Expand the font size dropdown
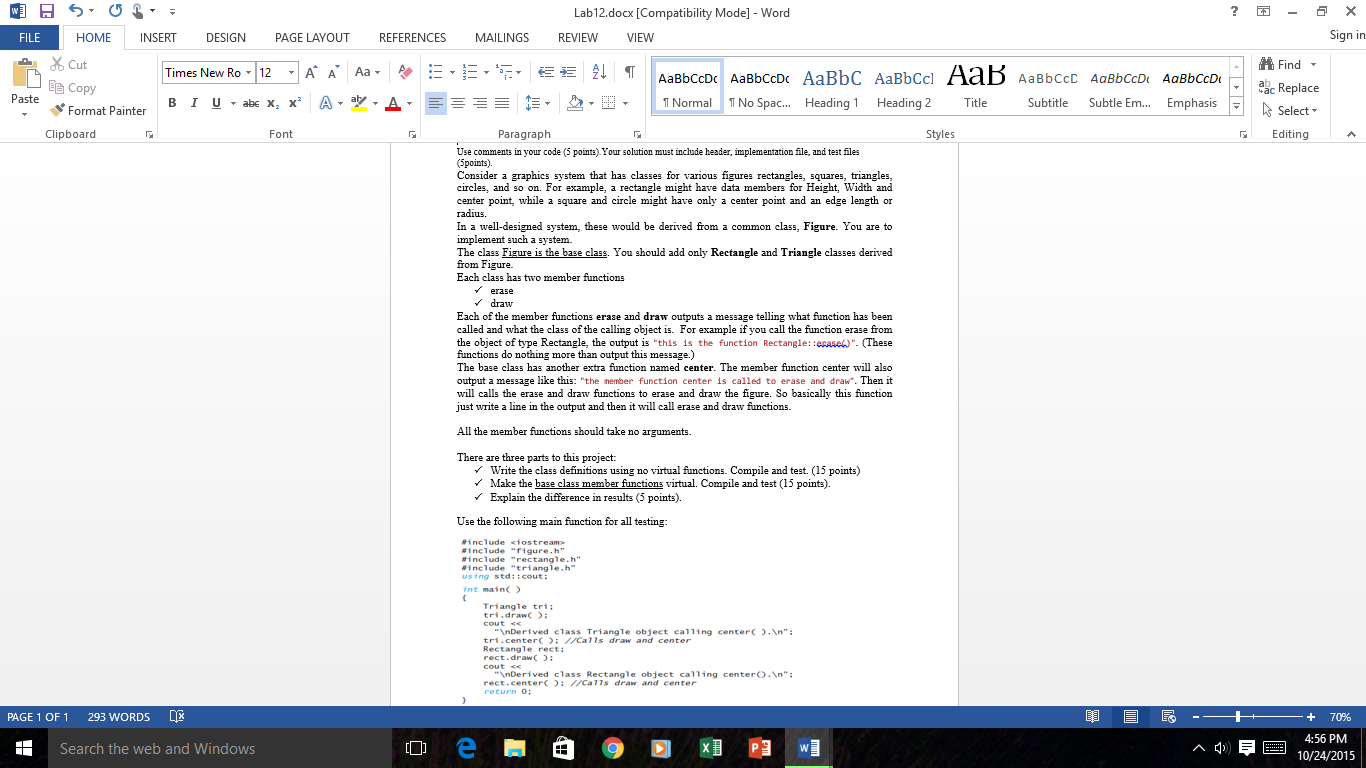 [292, 72]
